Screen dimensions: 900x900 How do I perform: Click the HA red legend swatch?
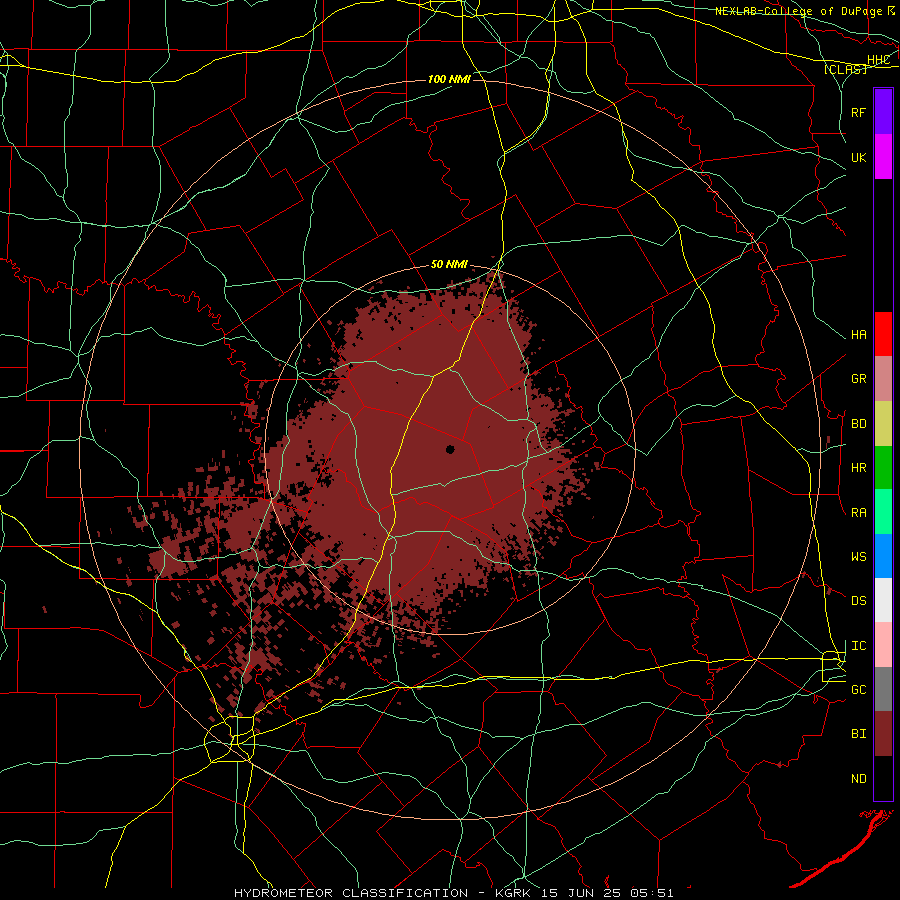(x=883, y=334)
